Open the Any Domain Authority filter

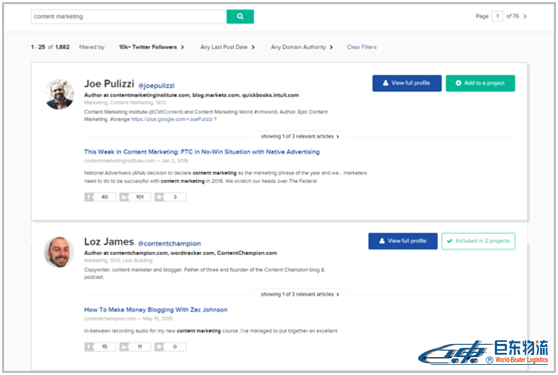302,47
